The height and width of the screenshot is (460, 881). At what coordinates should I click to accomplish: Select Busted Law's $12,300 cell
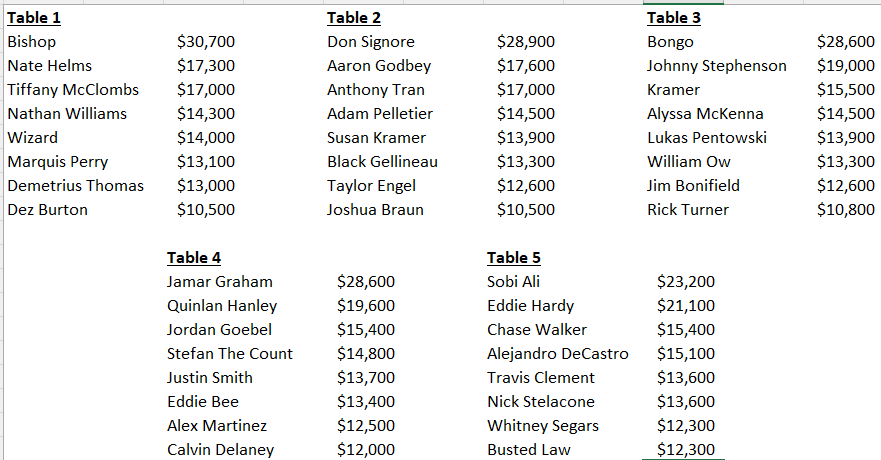pyautogui.click(x=685, y=449)
